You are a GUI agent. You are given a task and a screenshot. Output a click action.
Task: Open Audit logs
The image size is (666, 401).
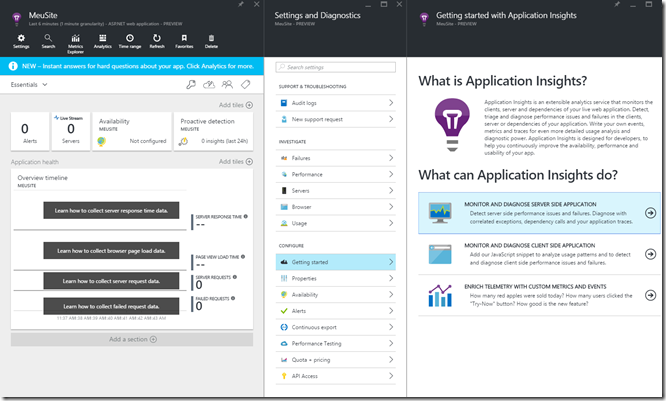point(336,103)
